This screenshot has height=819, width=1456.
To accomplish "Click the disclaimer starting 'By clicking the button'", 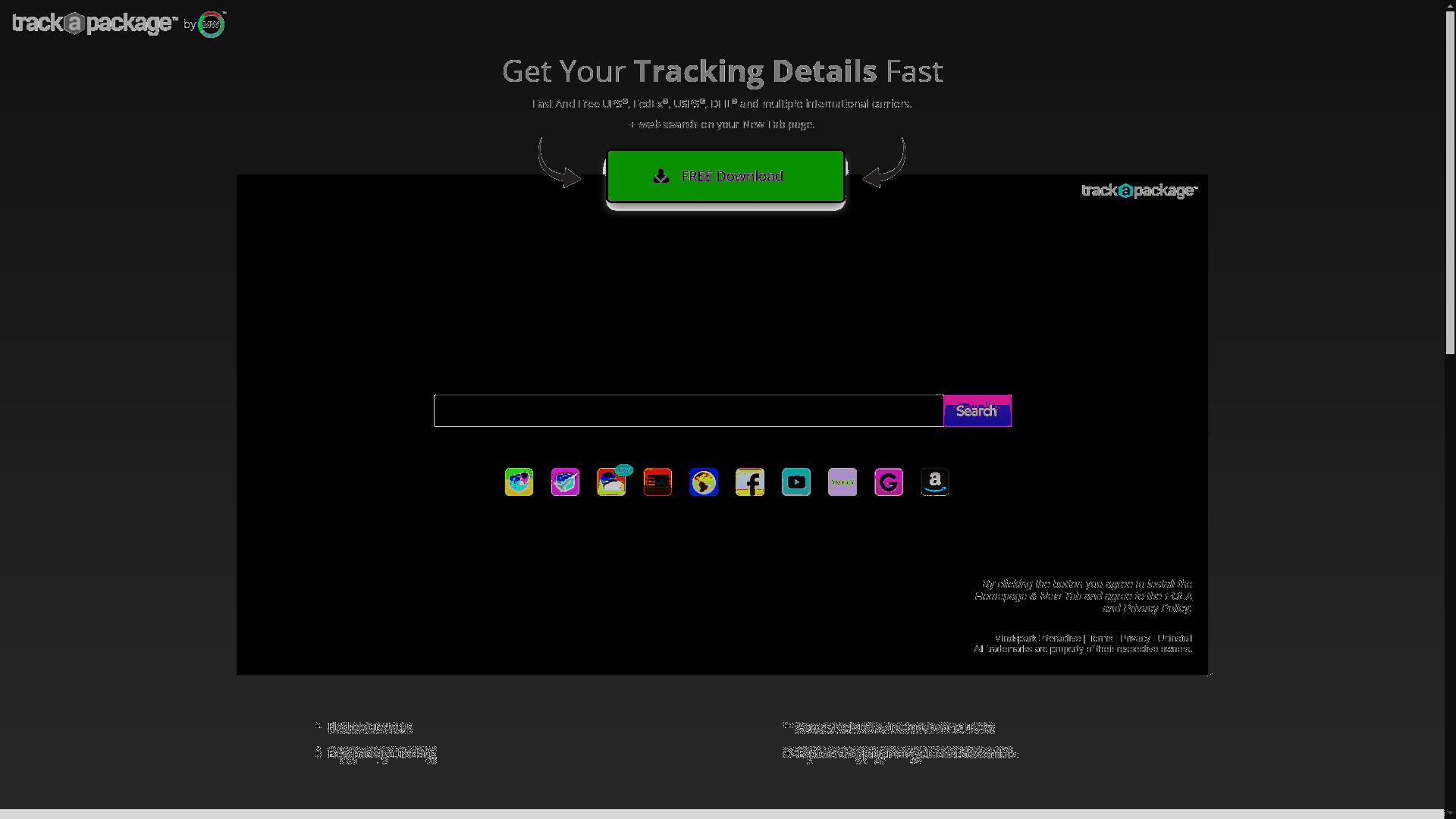I will click(1083, 596).
